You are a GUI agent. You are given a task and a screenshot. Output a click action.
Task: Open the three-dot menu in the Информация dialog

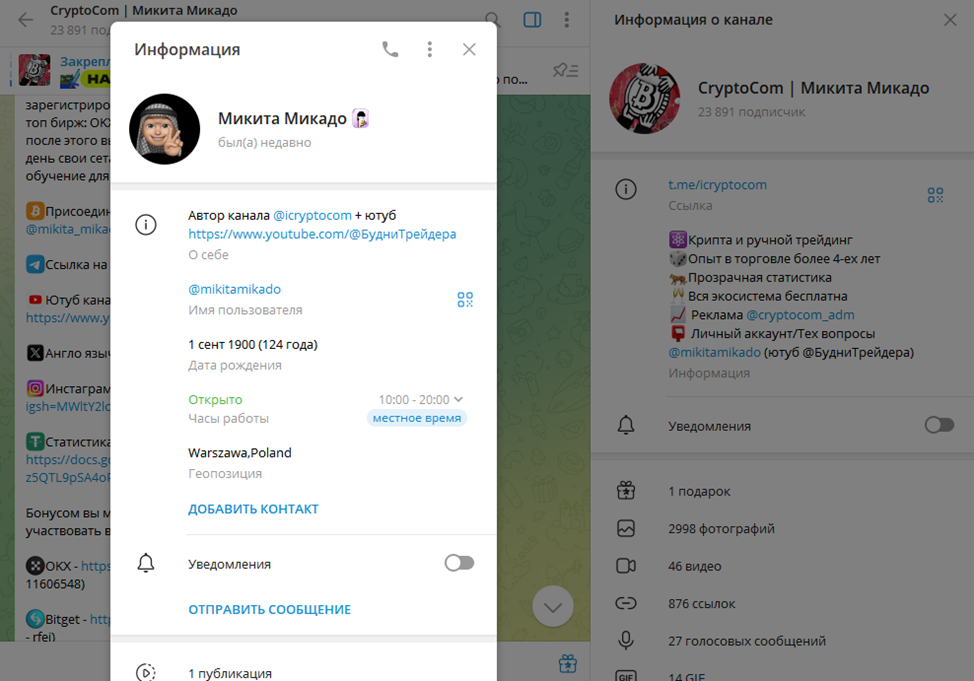point(429,49)
